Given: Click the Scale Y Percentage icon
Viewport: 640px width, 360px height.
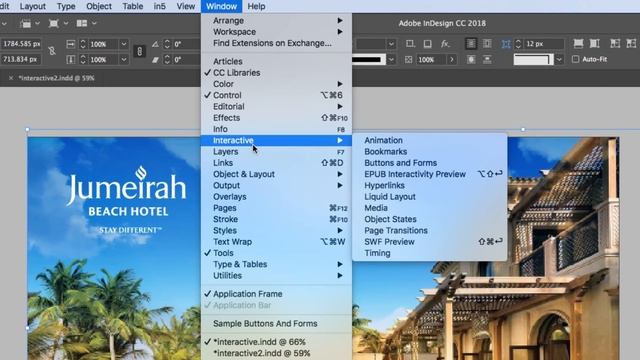Looking at the screenshot, I should (x=71, y=60).
